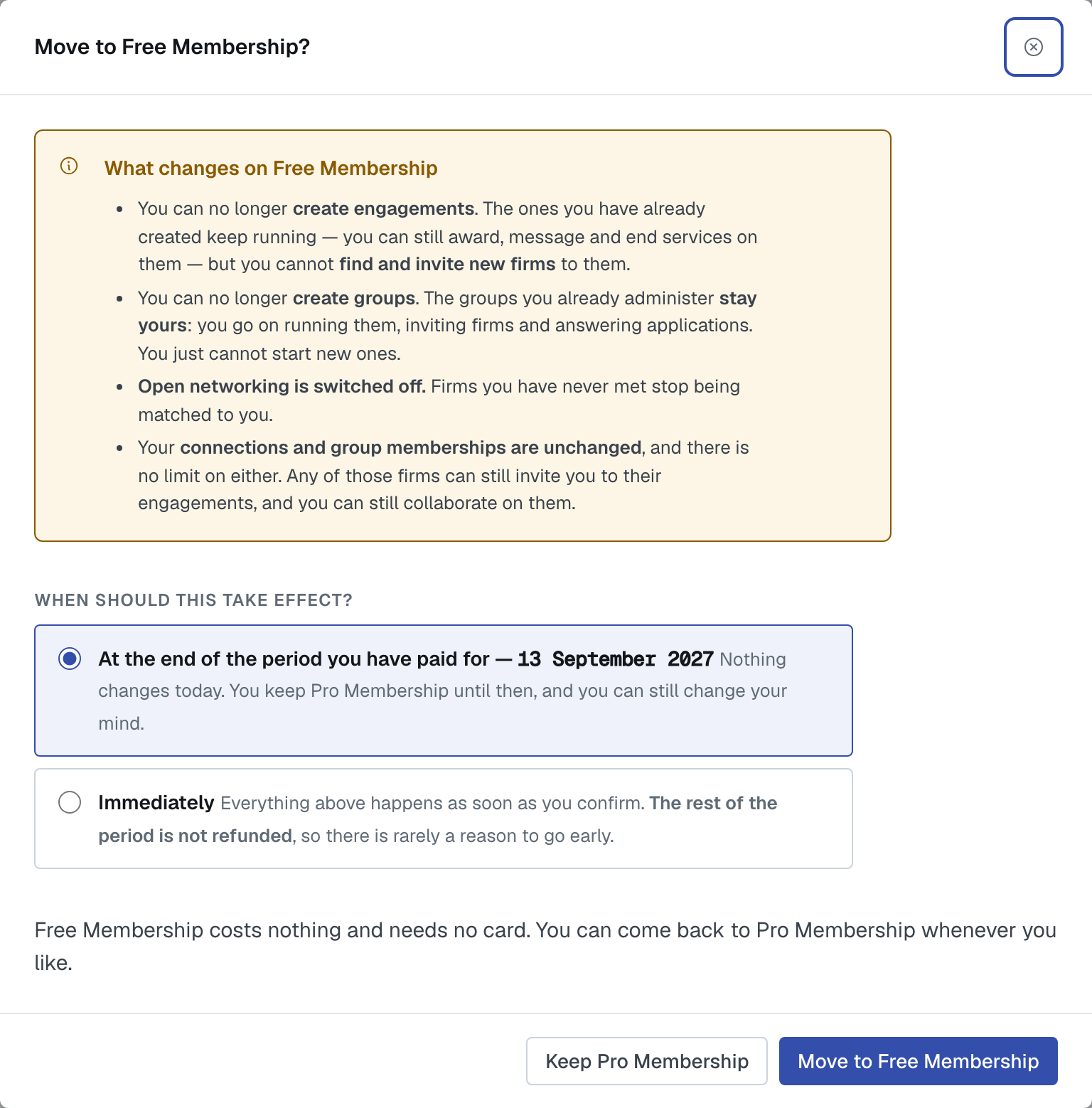The height and width of the screenshot is (1108, 1092).
Task: Click 'Open networking is switched off.' text
Action: (x=282, y=386)
